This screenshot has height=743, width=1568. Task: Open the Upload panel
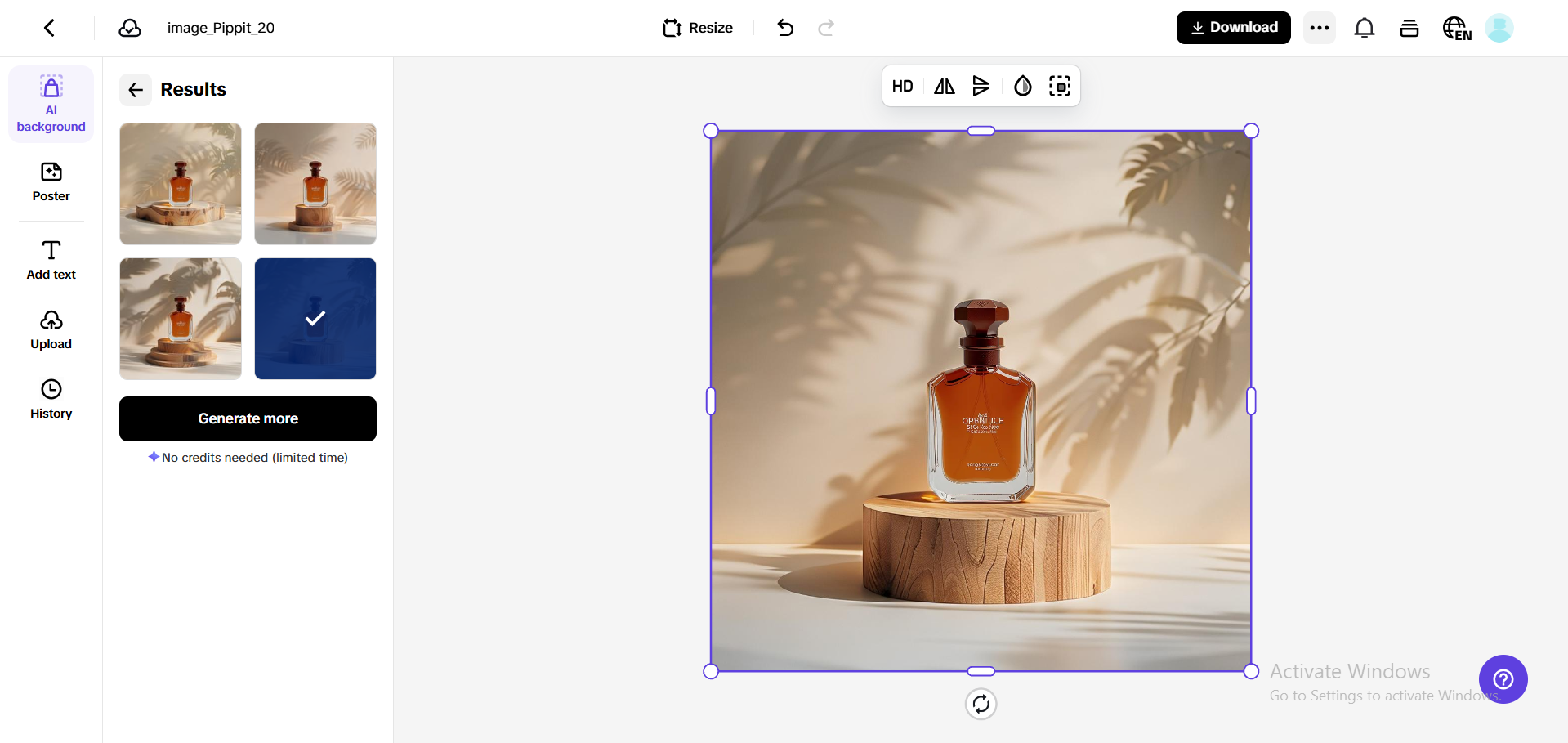51,329
